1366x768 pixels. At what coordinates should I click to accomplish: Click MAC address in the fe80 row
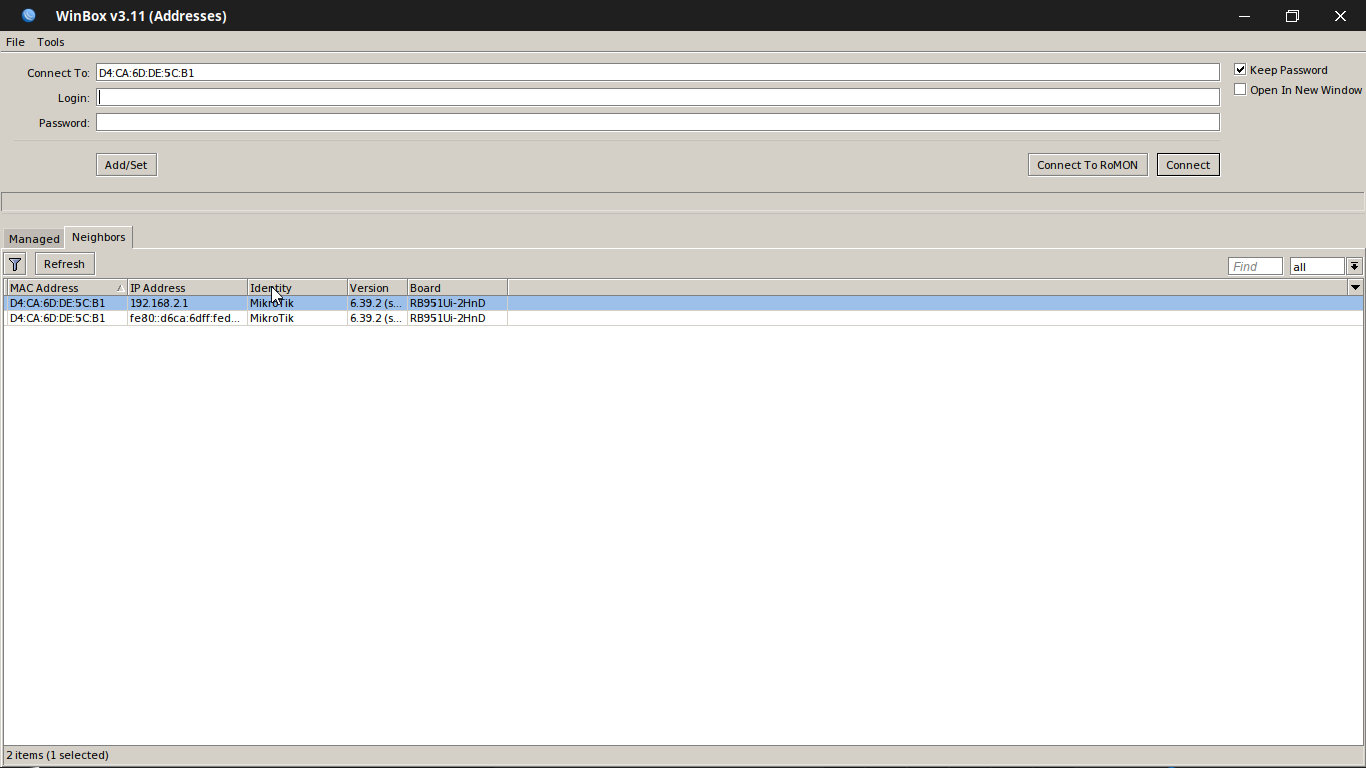pos(57,318)
